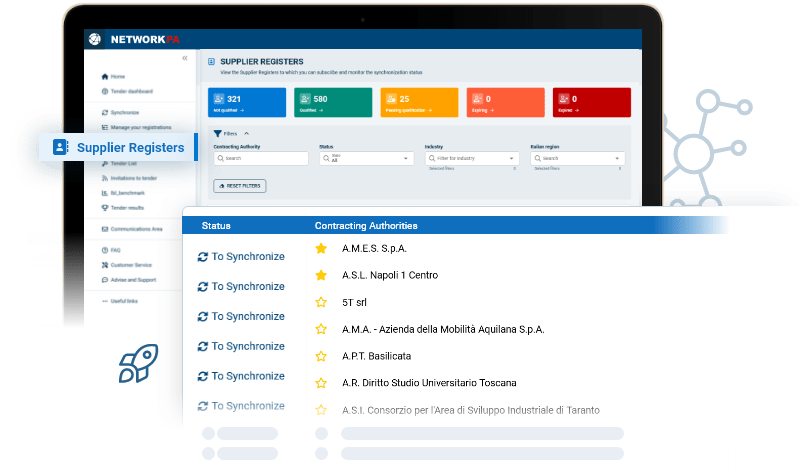The width and height of the screenshot is (802, 474).
Task: Click the Synchronize sidebar icon
Action: (104, 113)
